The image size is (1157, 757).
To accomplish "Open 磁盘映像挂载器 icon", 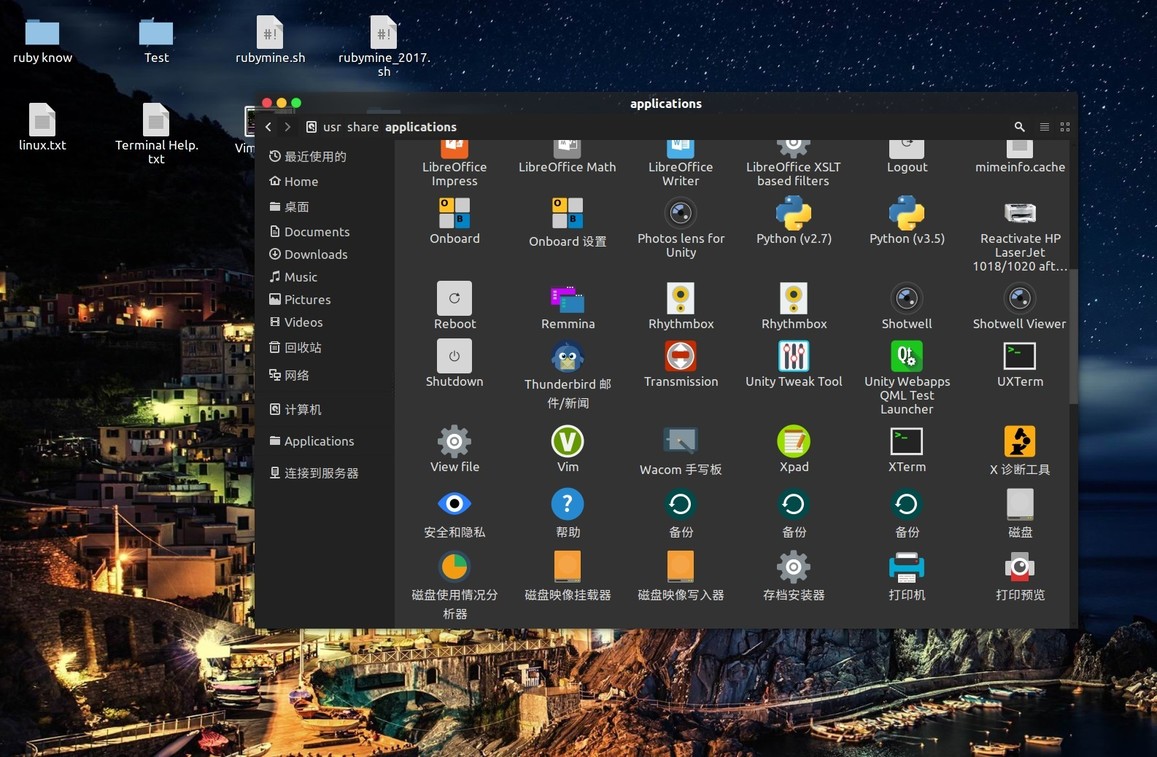I will click(x=567, y=567).
